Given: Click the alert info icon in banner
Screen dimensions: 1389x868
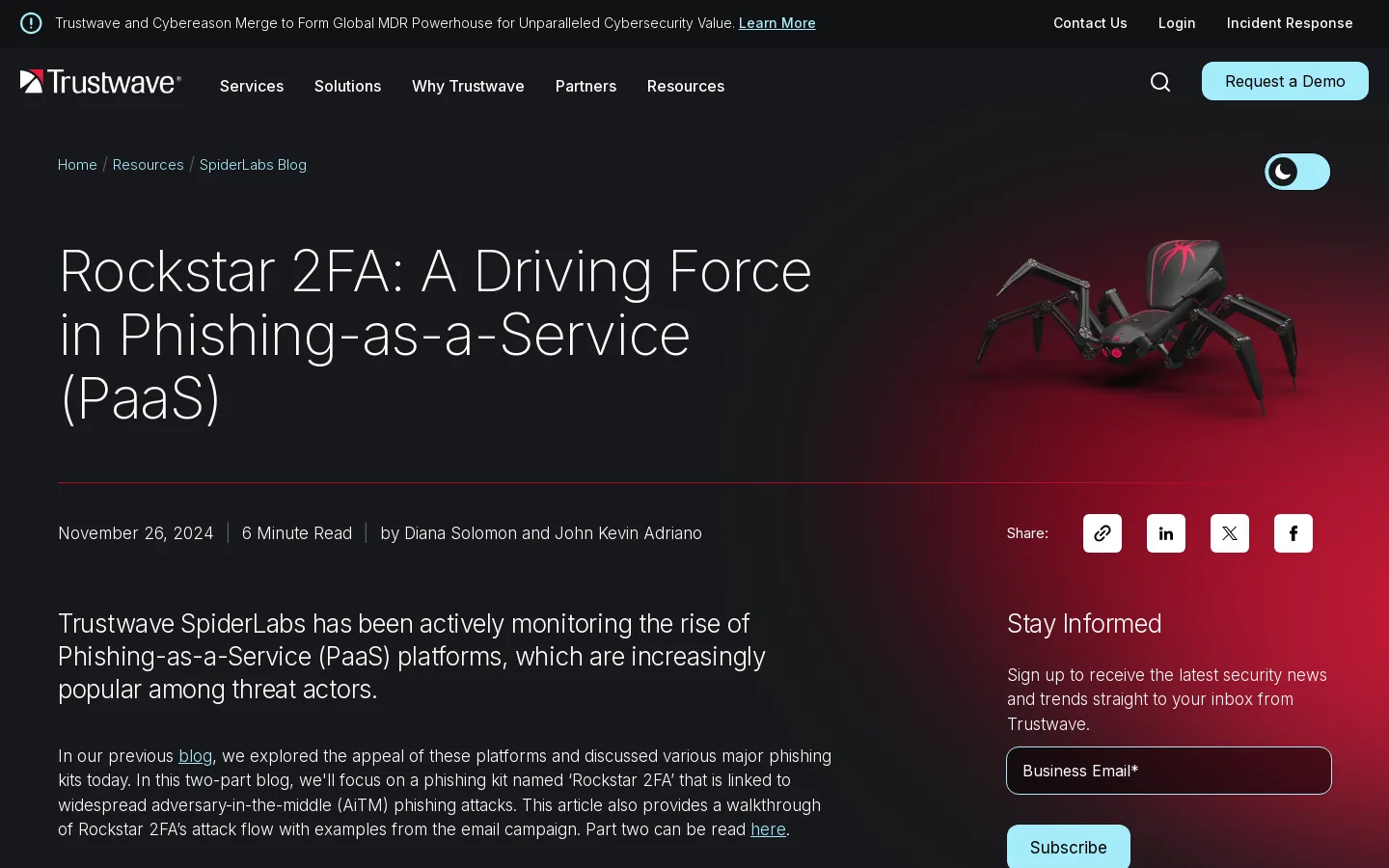Looking at the screenshot, I should coord(31,23).
